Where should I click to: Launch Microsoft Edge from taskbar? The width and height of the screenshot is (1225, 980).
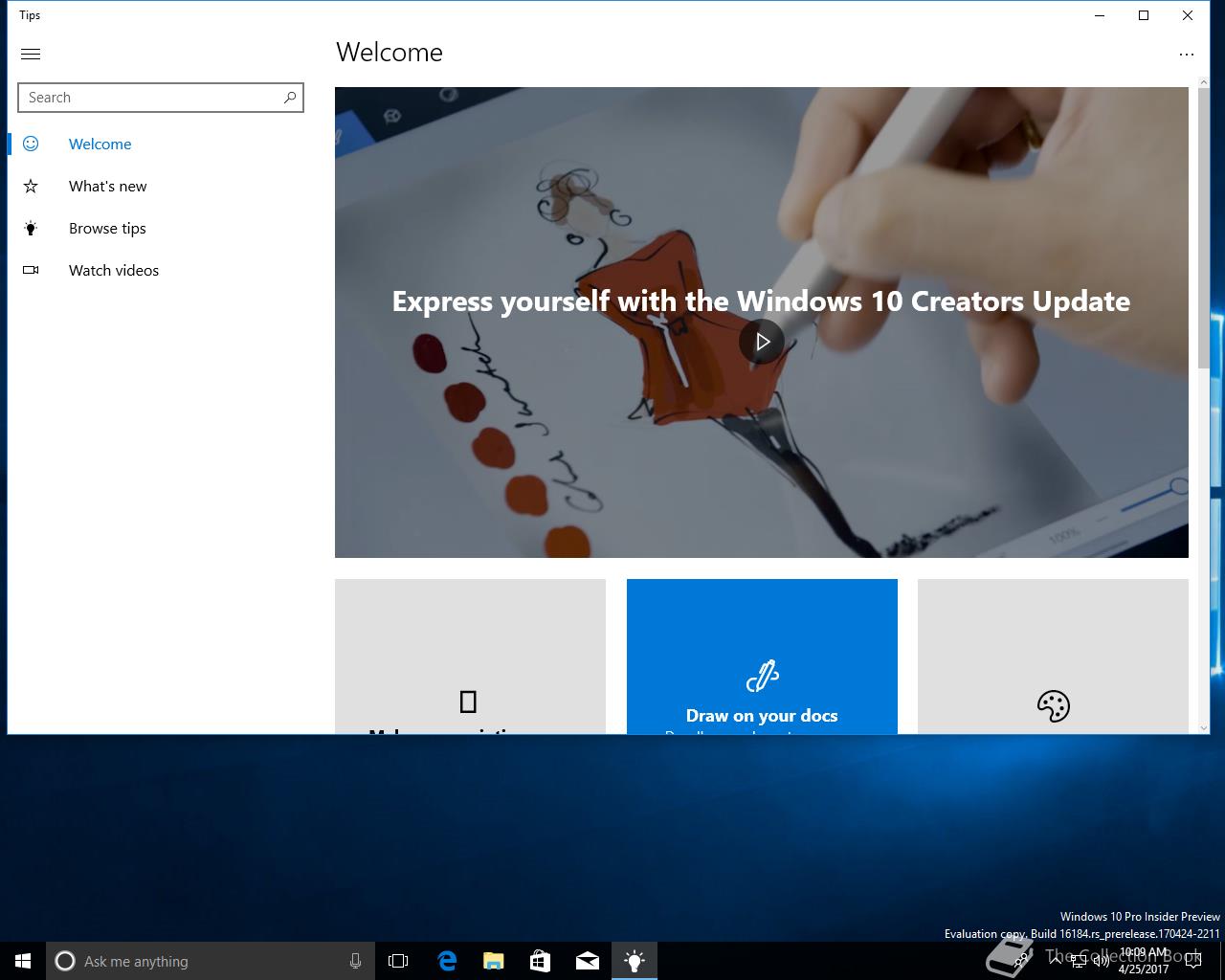(x=446, y=961)
